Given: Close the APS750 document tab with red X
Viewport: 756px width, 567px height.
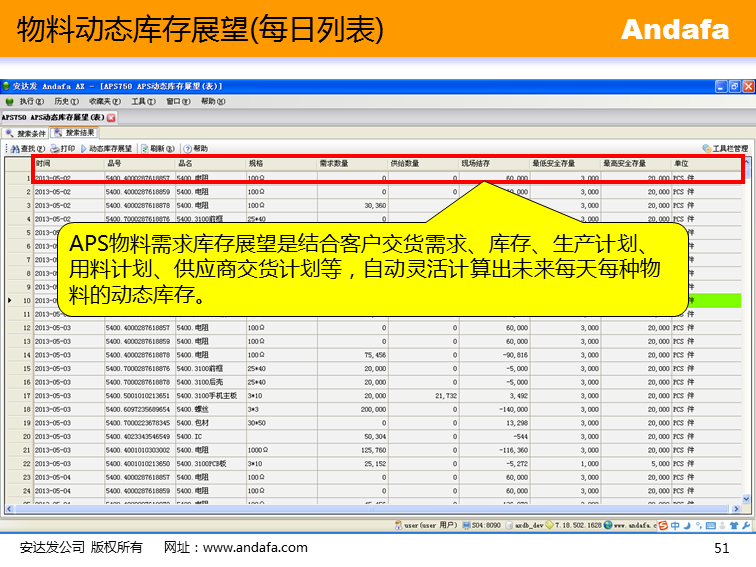Looking at the screenshot, I should (111, 117).
